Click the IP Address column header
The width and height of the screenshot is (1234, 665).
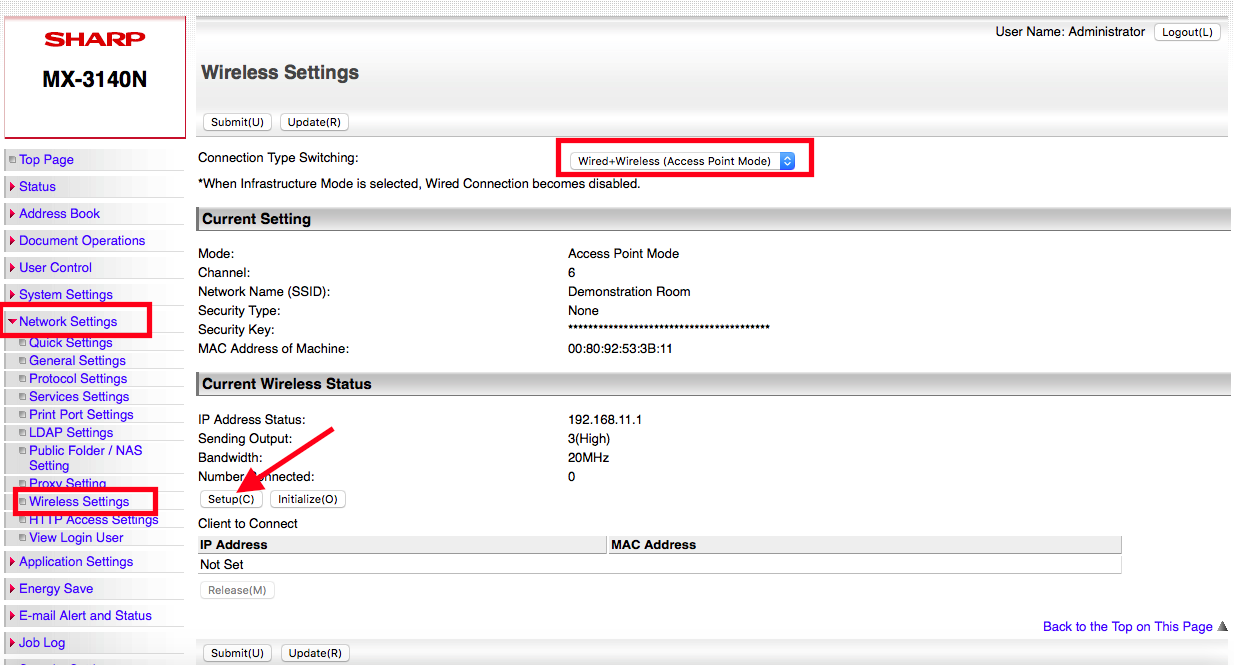[403, 545]
